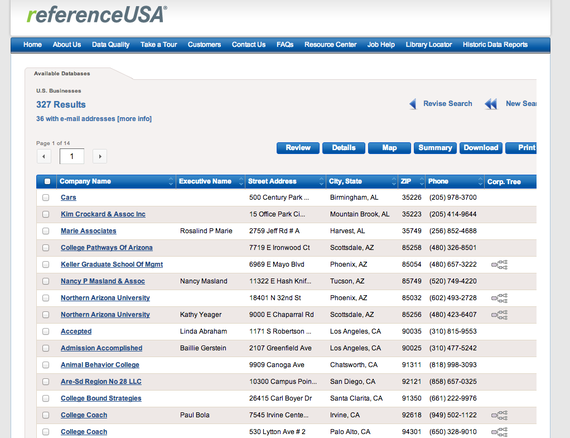Open corp tree for Northern Arizona University Phoenix
Screen dimensions: 570x438
pyautogui.click(x=499, y=298)
